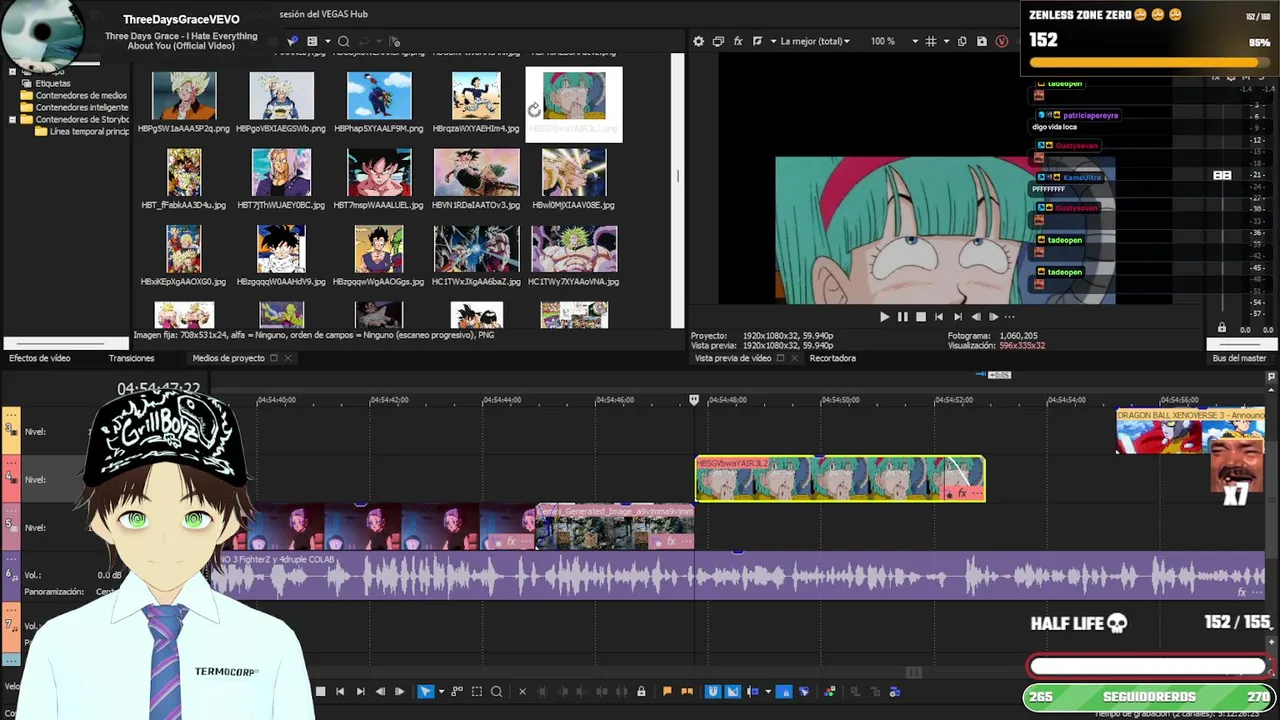Close Vista previa de vídeo tab
The height and width of the screenshot is (720, 1280).
(795, 358)
